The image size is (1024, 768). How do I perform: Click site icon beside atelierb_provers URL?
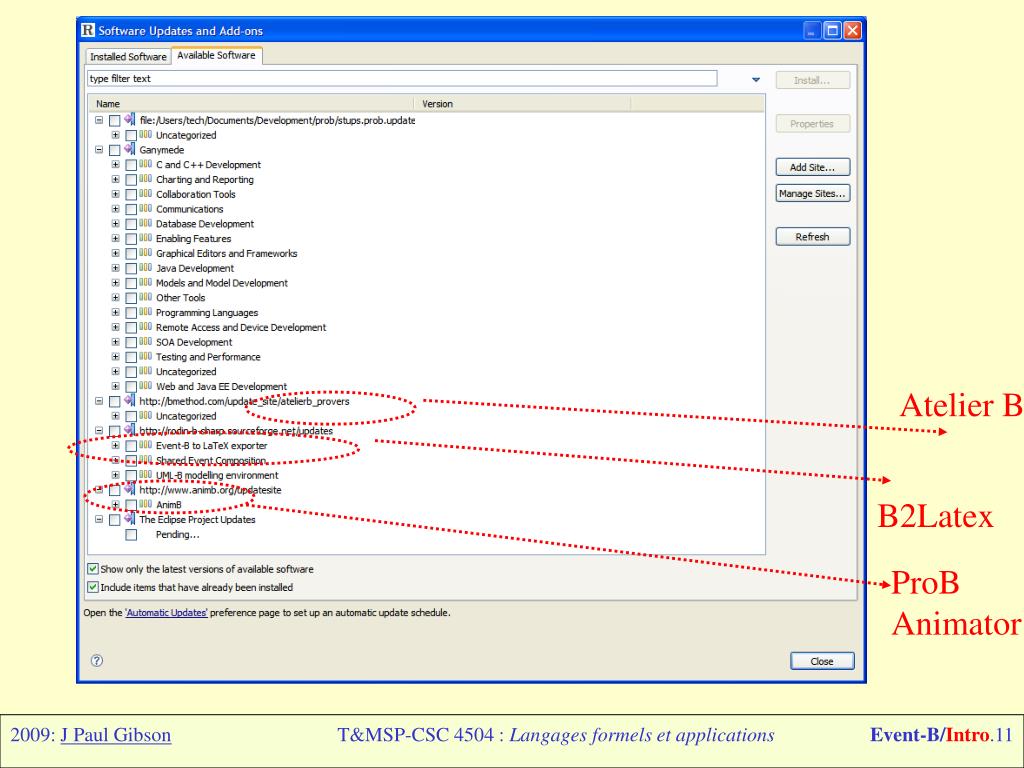tap(129, 401)
